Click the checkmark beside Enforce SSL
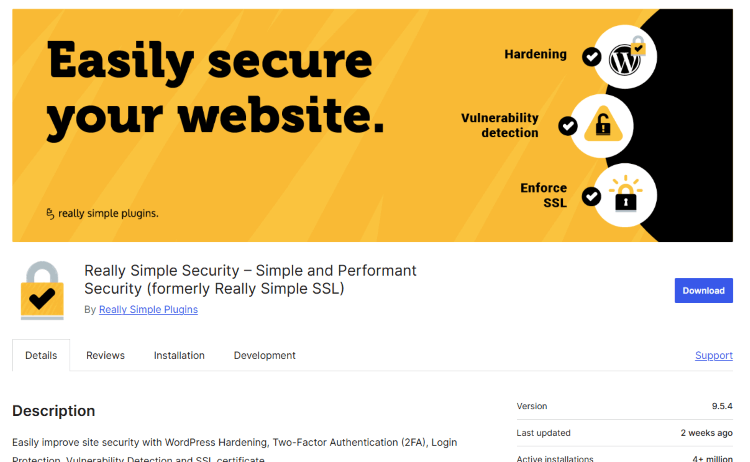The image size is (750, 462). click(592, 196)
